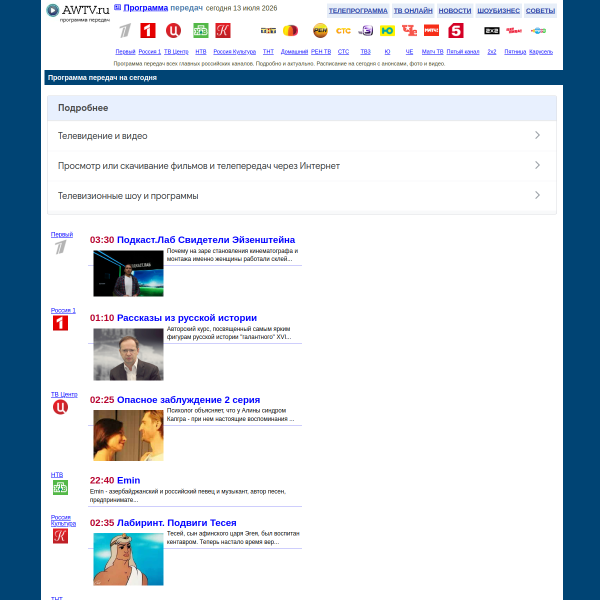600x600 pixels.
Task: Select the СТС orange logo
Action: point(343,31)
